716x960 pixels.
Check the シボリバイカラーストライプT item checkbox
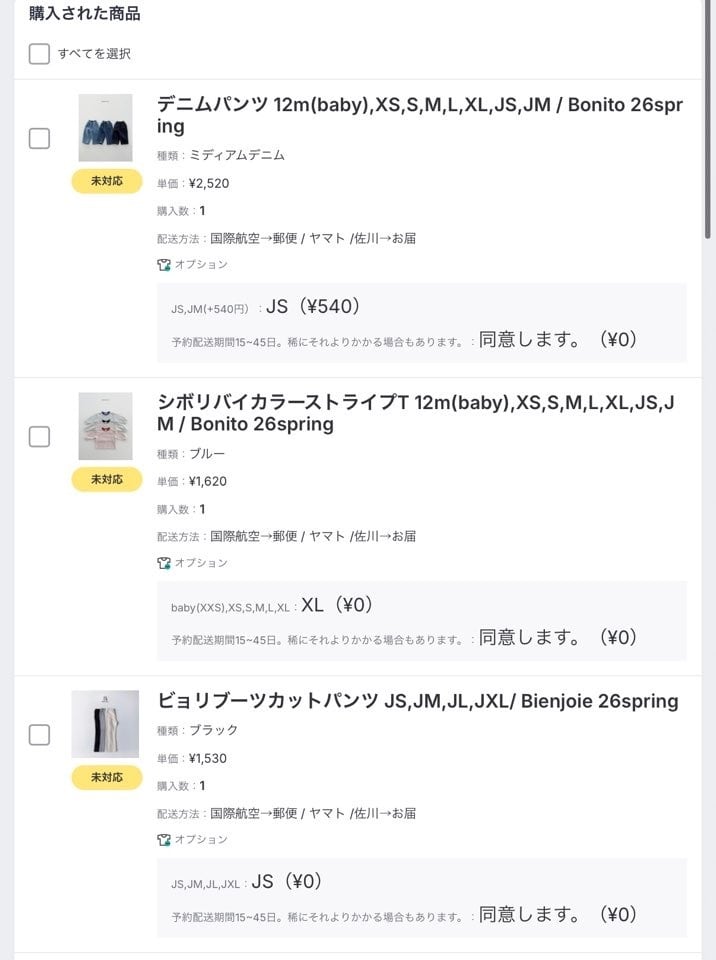click(x=39, y=437)
